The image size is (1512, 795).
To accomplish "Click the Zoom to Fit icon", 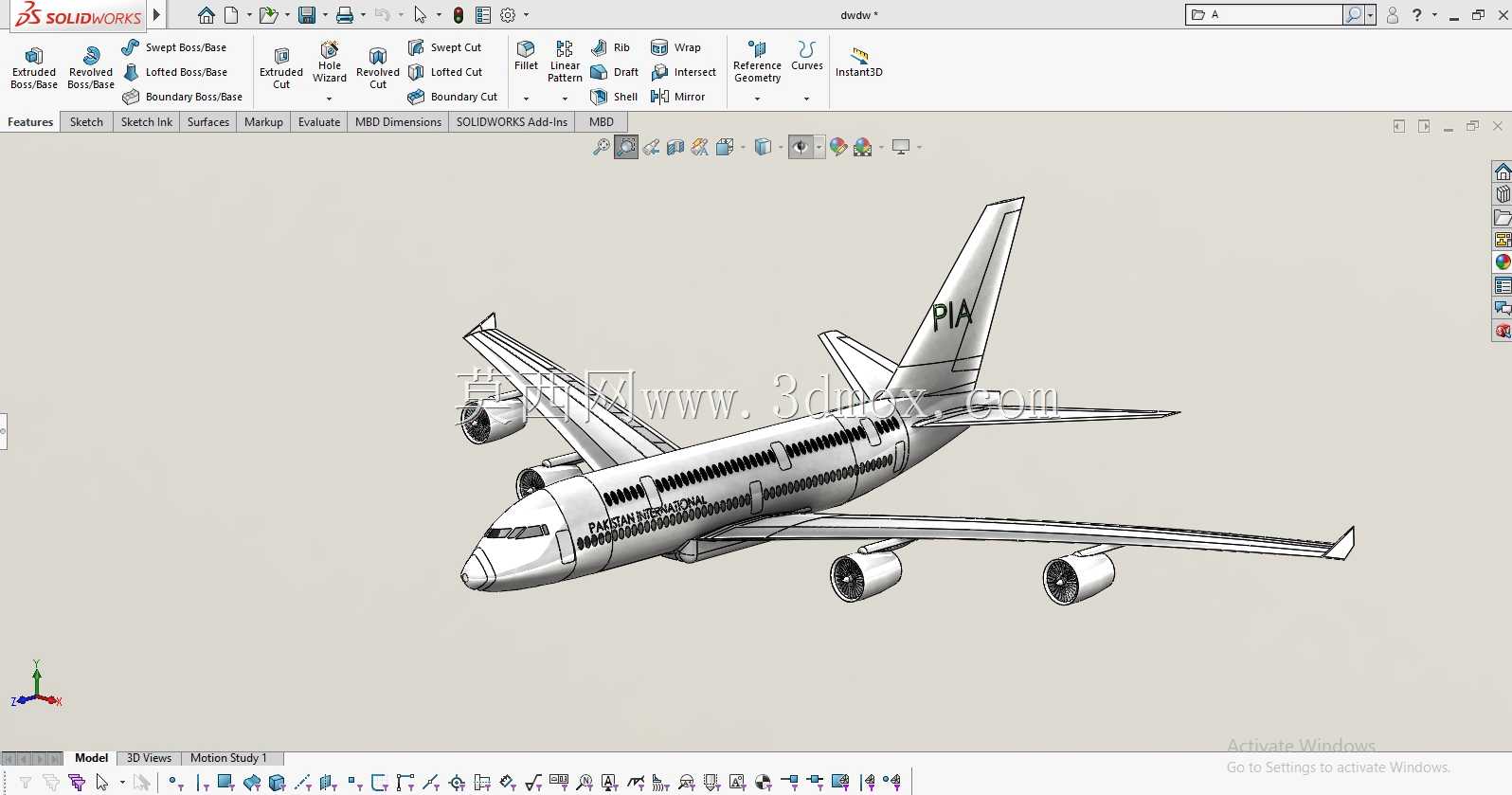I will click(601, 147).
